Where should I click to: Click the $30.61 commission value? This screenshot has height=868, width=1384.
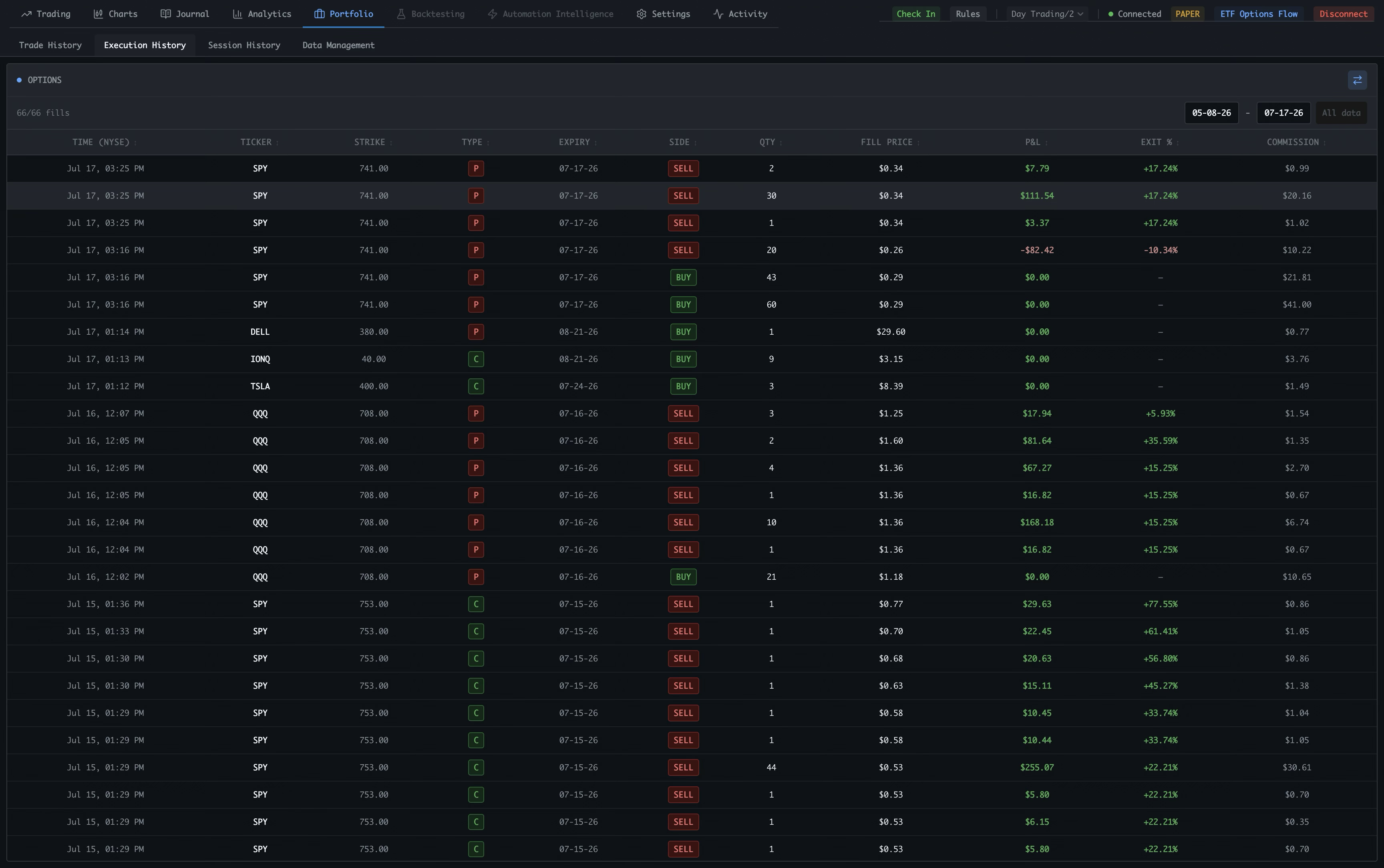(1297, 768)
